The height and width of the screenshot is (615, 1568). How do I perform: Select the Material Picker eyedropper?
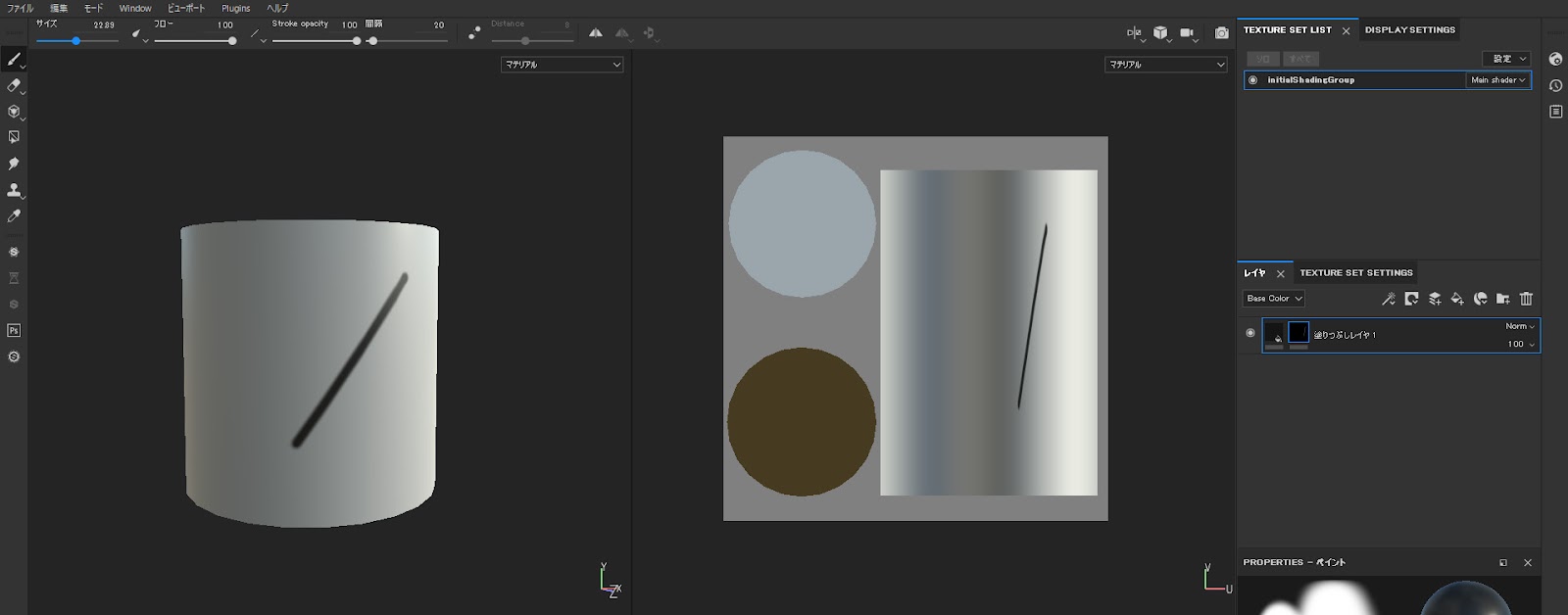[x=14, y=215]
